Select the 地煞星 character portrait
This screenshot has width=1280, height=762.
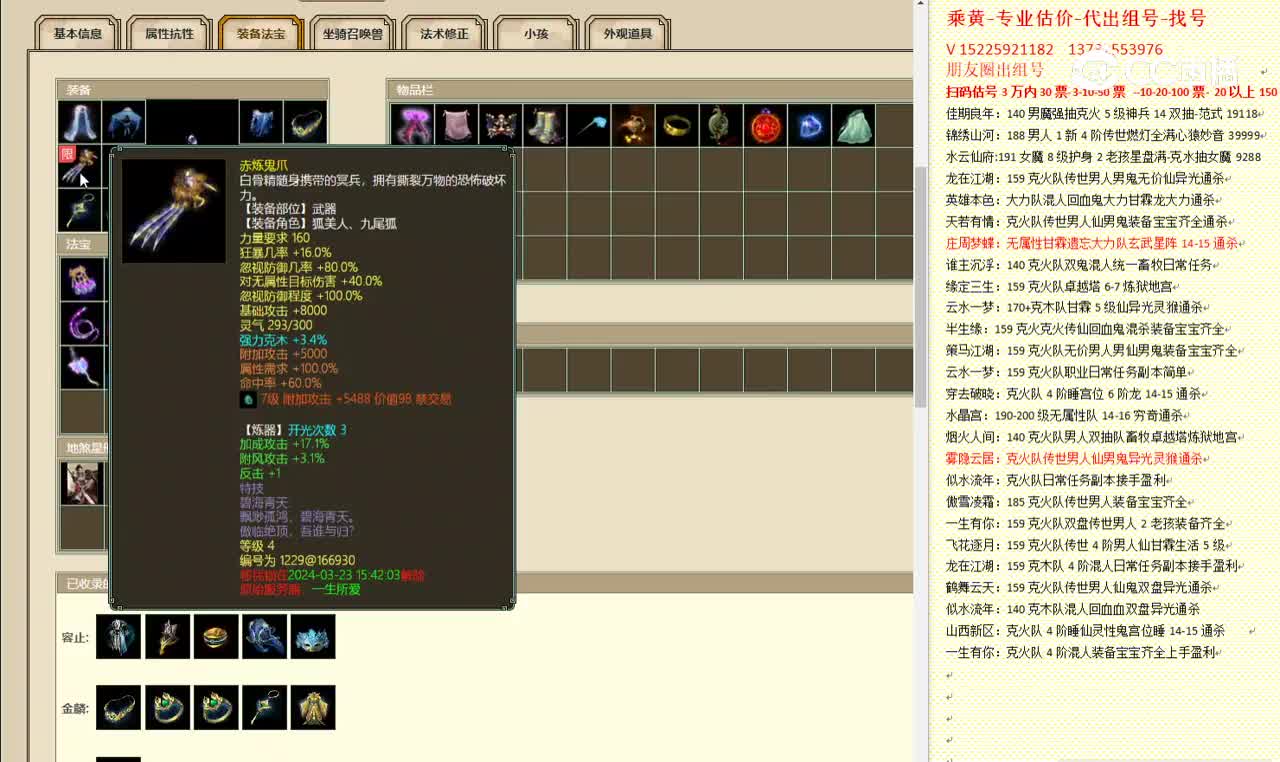click(82, 484)
